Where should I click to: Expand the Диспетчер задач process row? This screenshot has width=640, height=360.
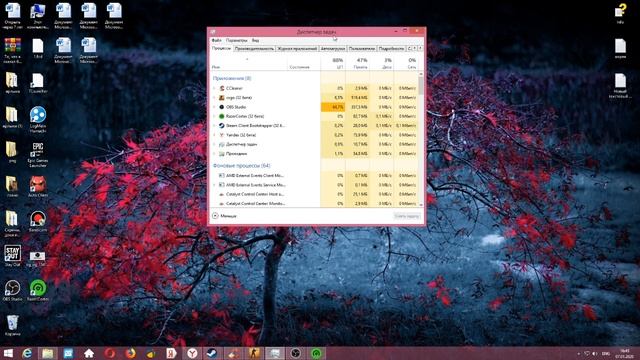pyautogui.click(x=214, y=144)
